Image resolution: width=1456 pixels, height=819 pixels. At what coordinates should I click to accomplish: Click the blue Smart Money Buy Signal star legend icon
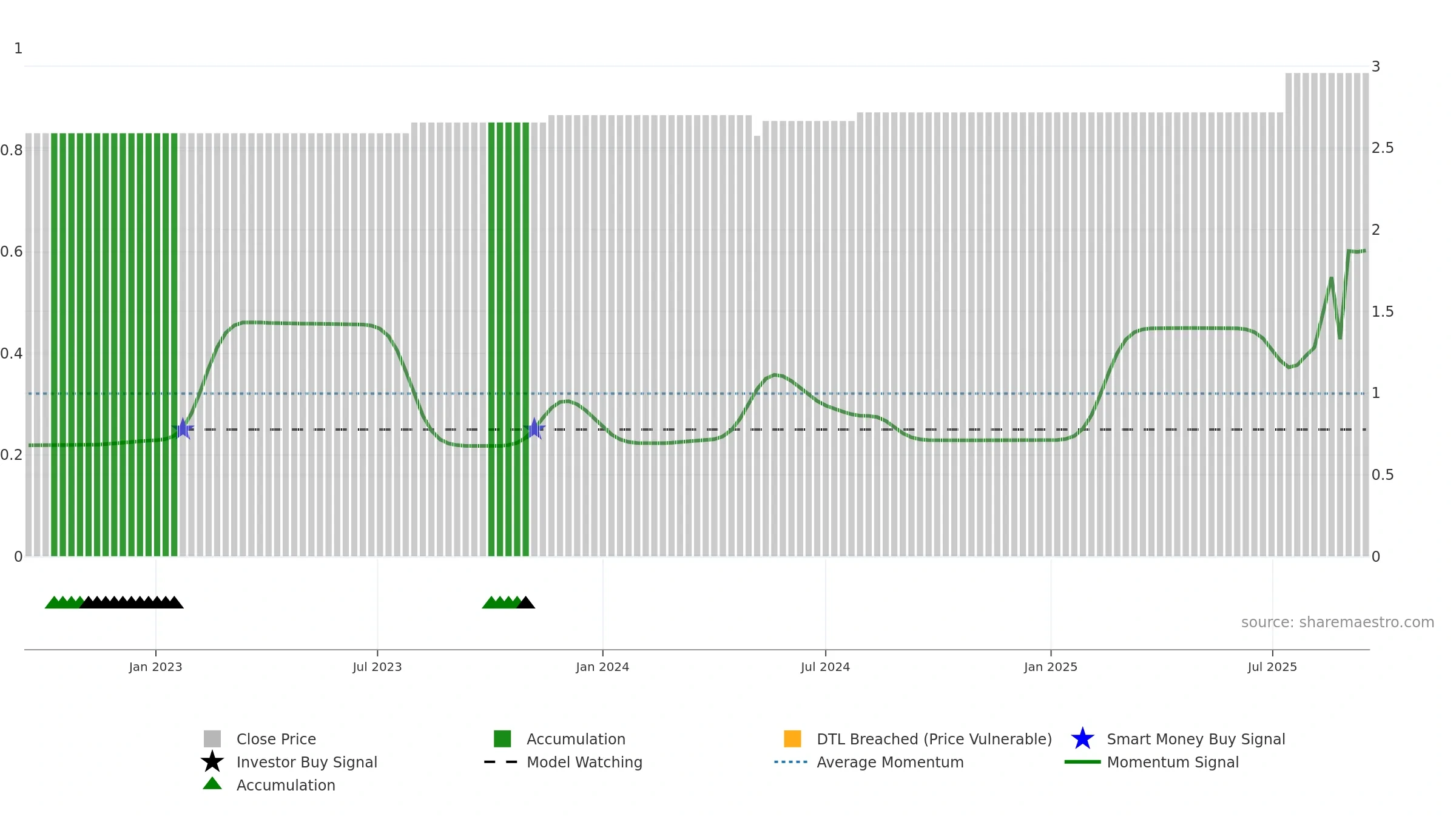[x=1082, y=739]
